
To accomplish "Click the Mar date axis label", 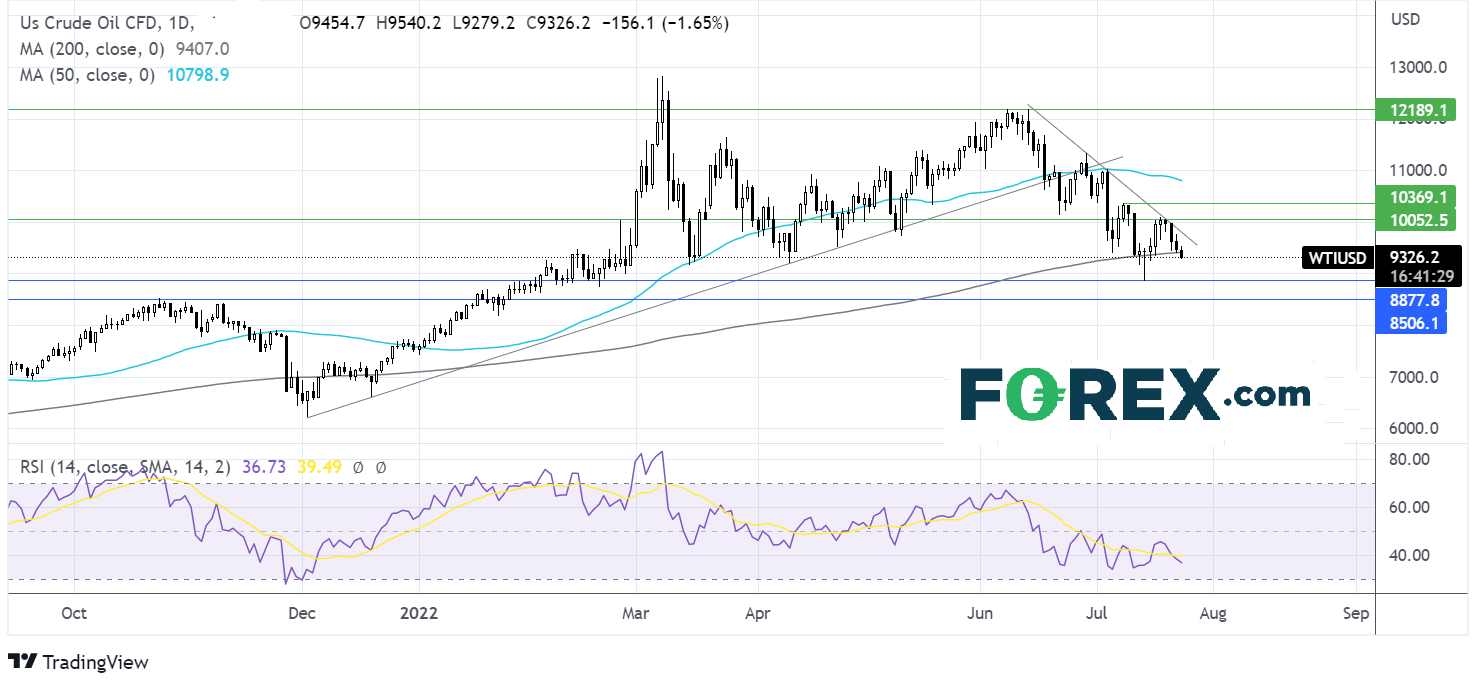I will pos(637,613).
